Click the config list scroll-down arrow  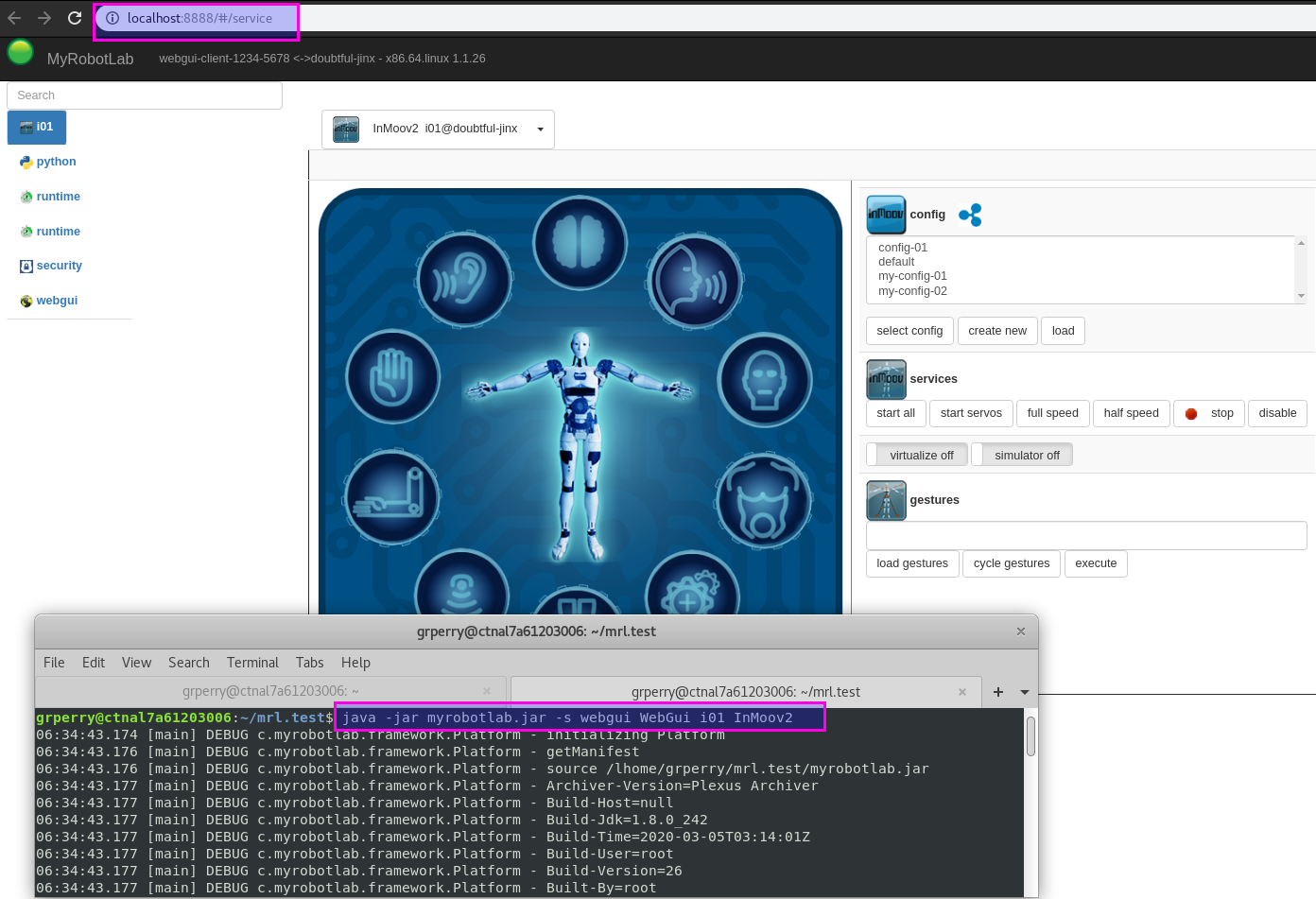click(1301, 296)
